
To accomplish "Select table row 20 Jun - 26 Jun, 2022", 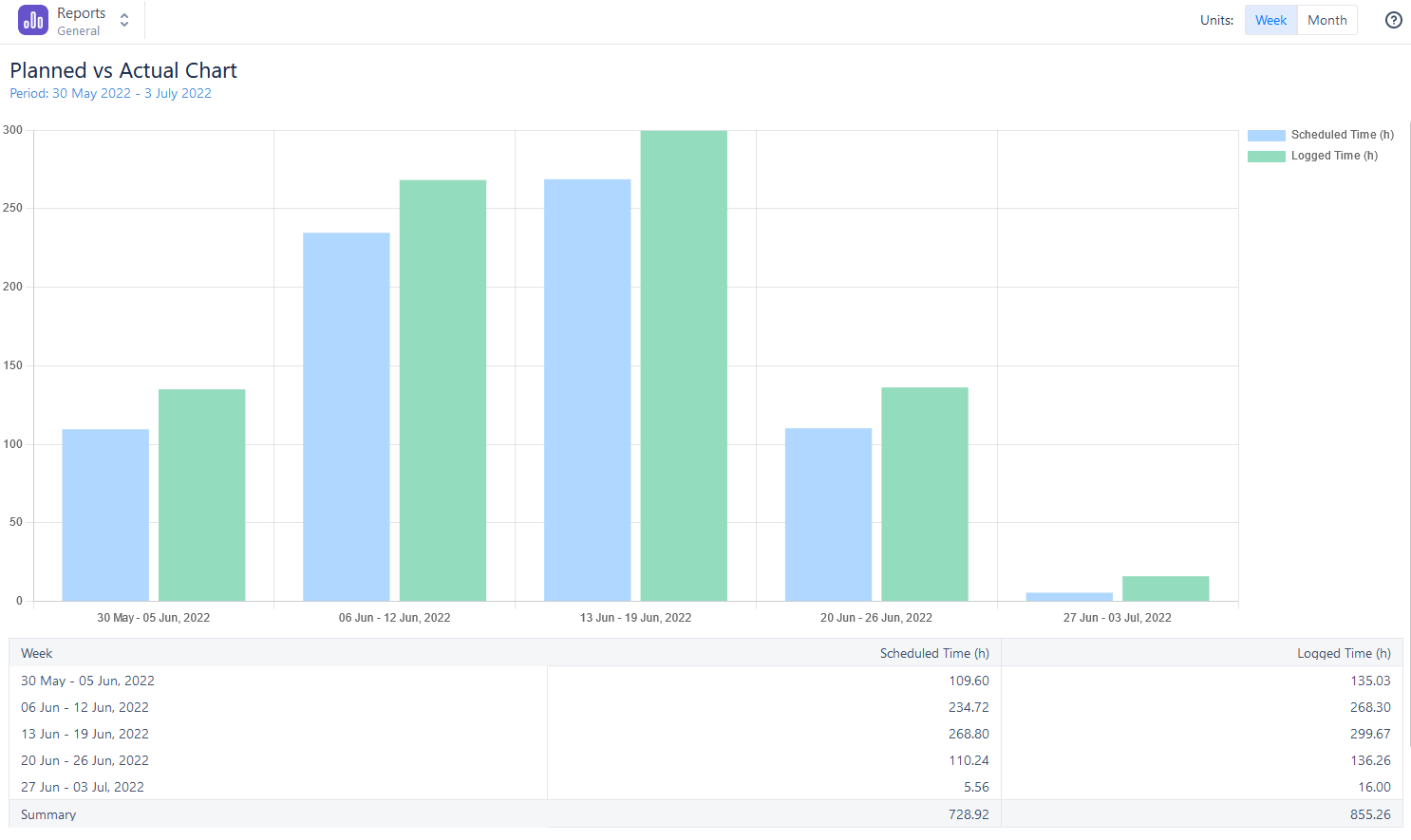I will pyautogui.click(x=705, y=760).
